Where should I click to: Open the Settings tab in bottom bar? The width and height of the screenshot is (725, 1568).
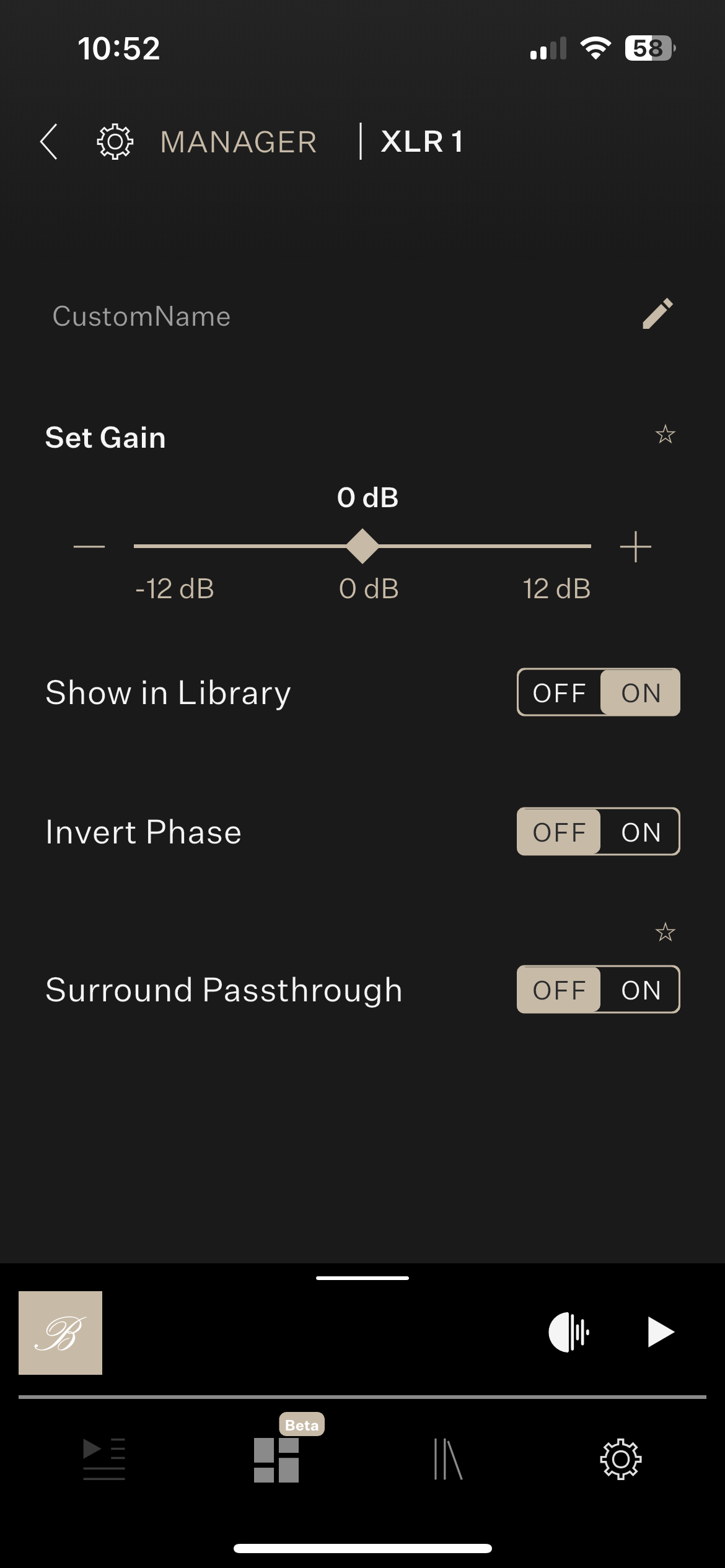620,1460
